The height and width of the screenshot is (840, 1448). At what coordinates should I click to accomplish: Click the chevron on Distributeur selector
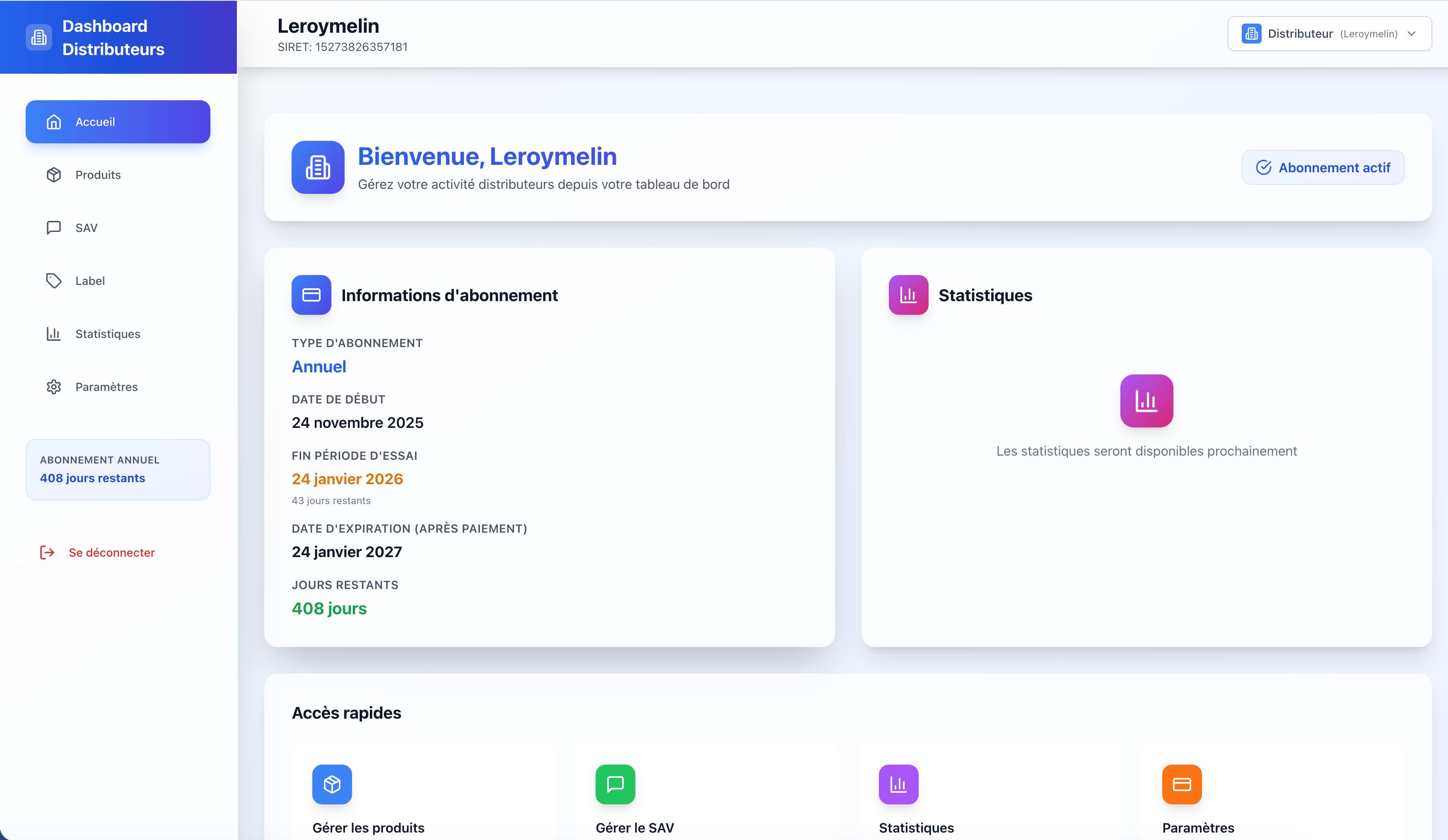coord(1411,34)
